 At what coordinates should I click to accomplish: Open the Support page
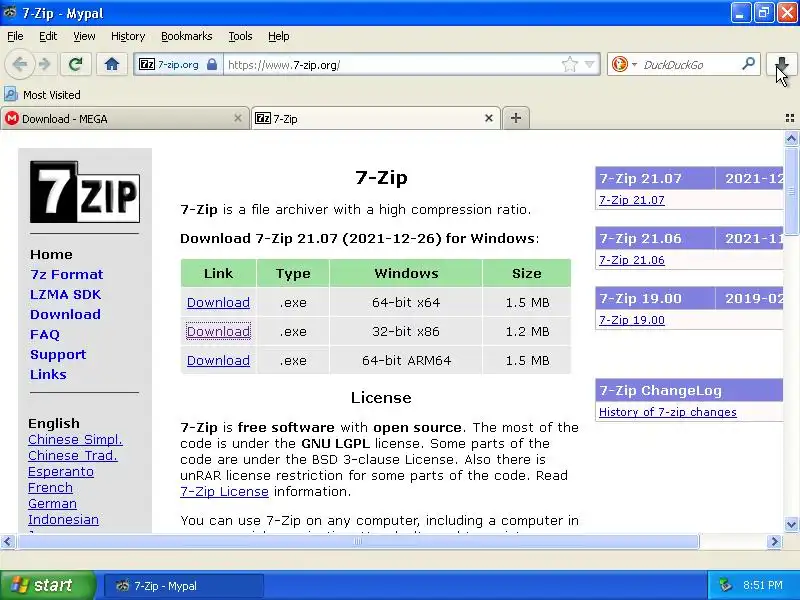coord(58,355)
